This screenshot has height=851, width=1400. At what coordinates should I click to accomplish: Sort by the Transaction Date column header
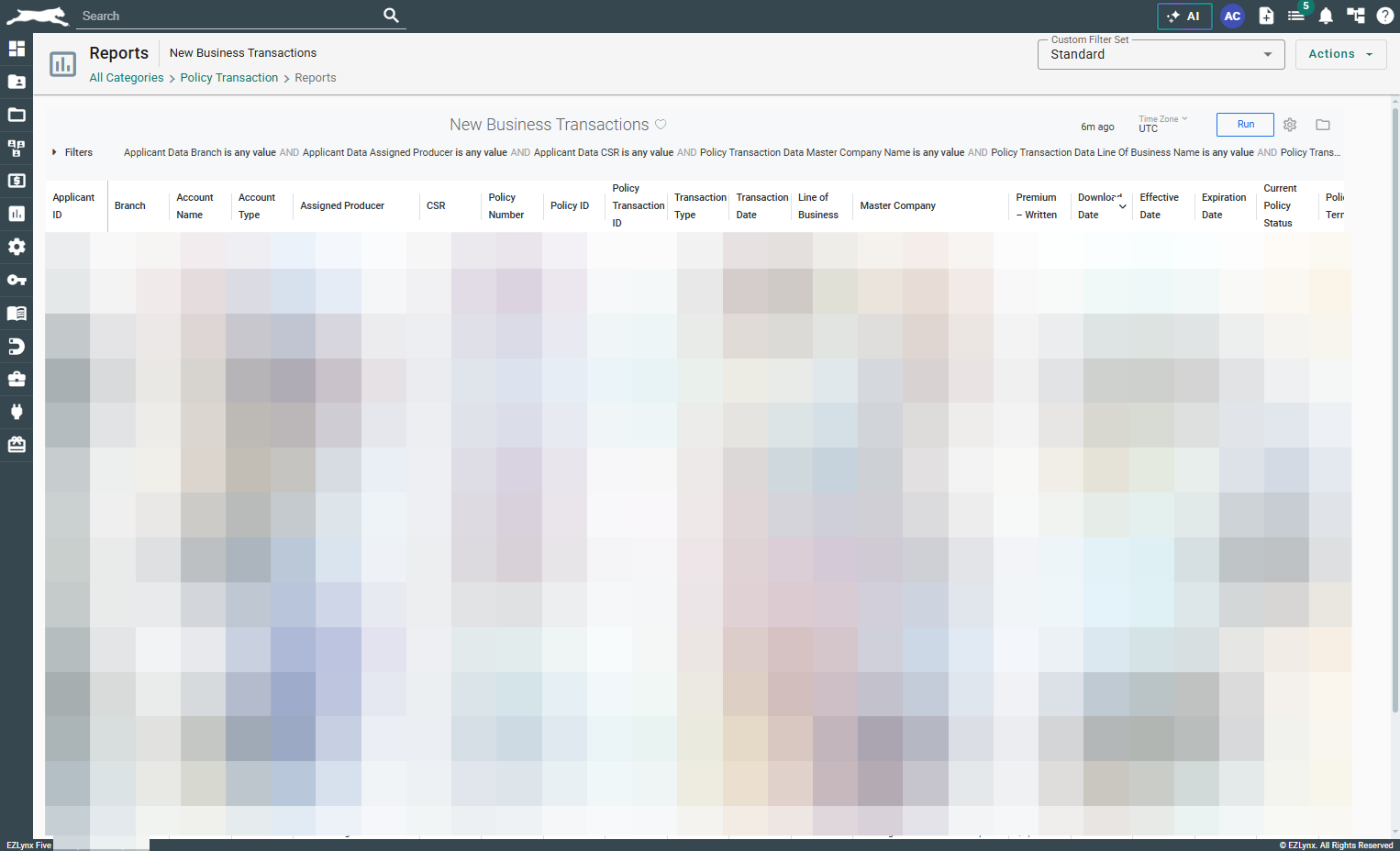pos(762,206)
